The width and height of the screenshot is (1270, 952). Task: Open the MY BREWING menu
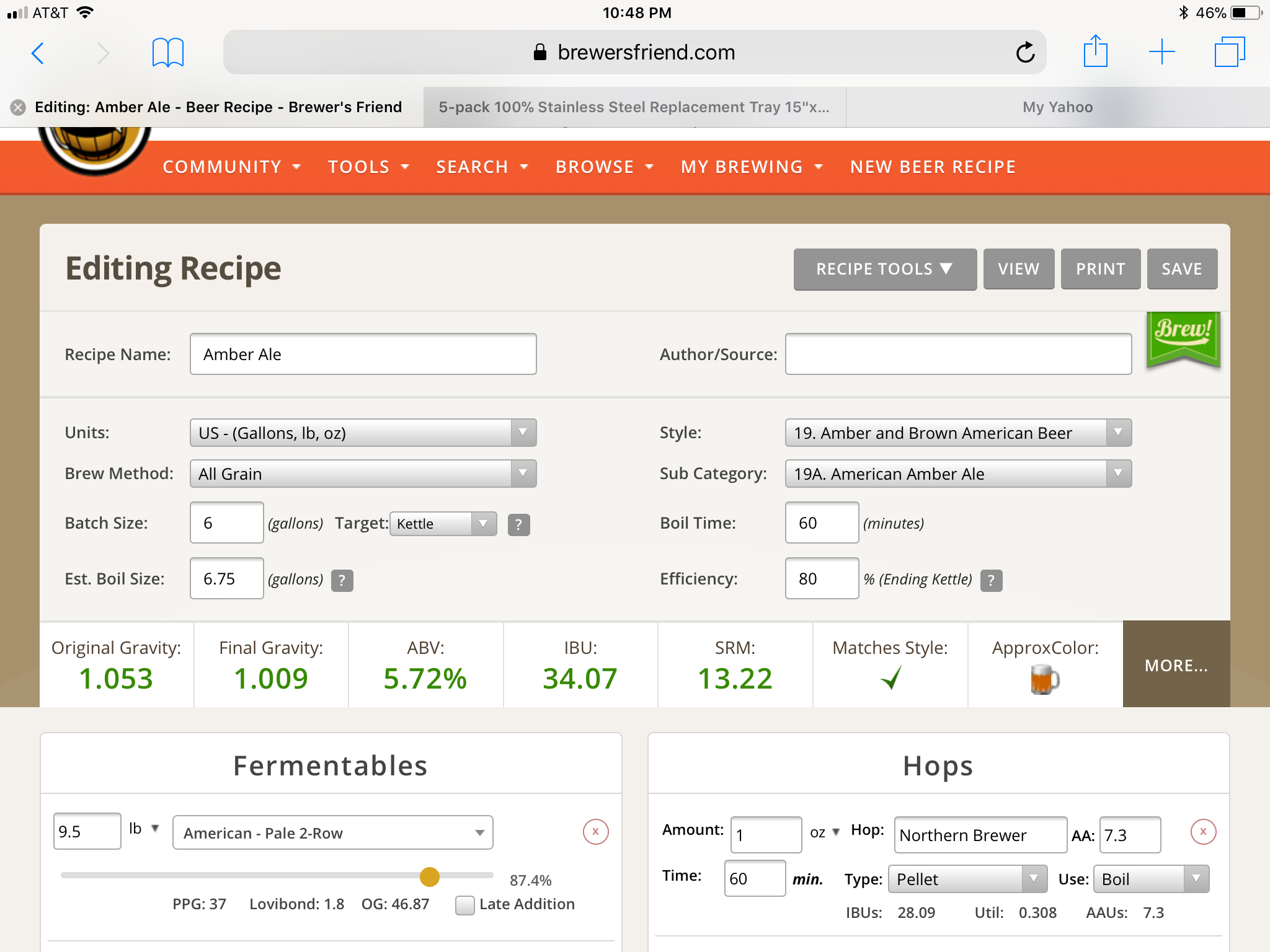coord(752,167)
